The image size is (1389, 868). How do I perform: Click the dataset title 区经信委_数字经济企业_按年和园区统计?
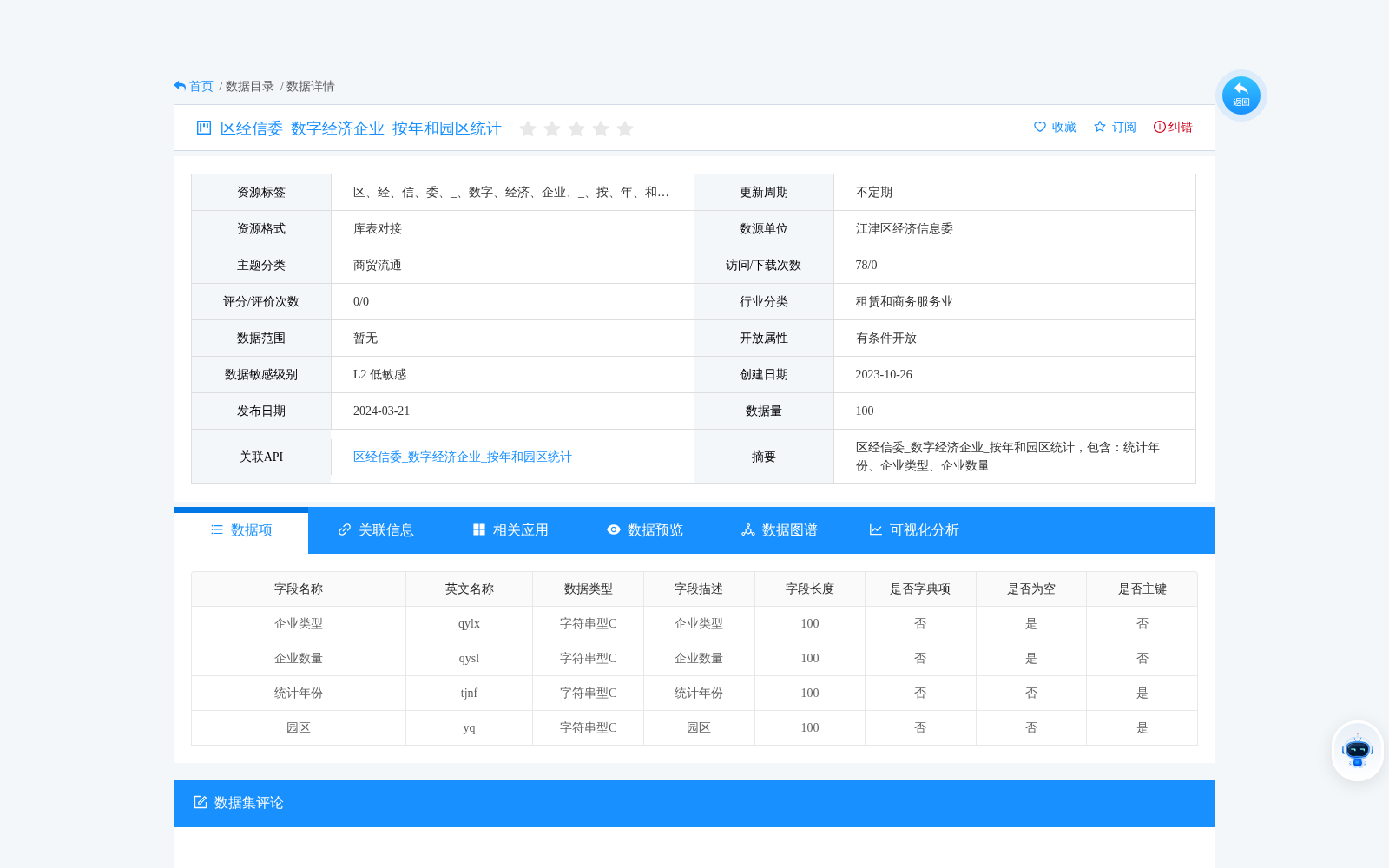361,128
